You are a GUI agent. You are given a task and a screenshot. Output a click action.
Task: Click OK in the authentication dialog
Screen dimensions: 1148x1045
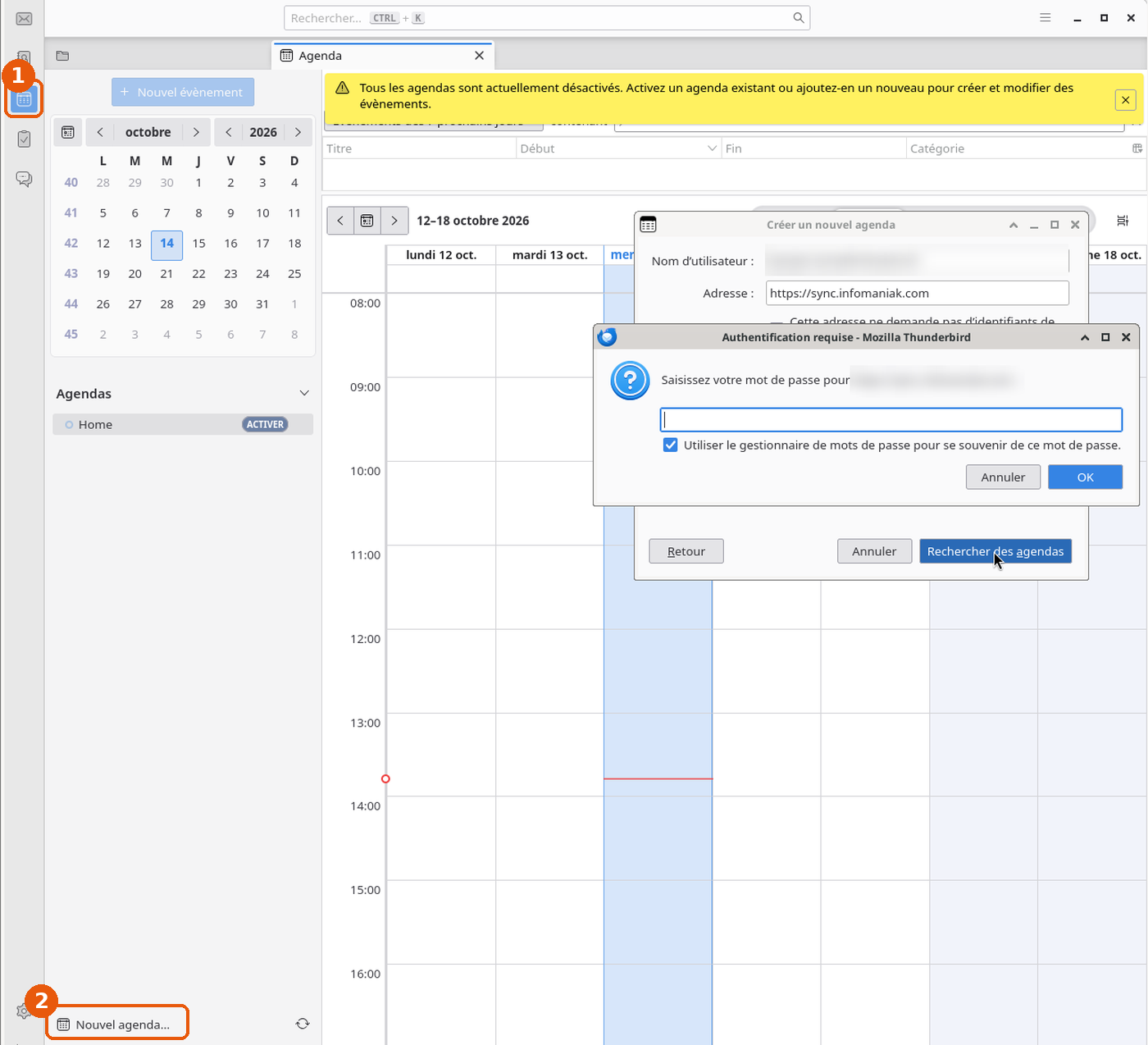[1085, 477]
